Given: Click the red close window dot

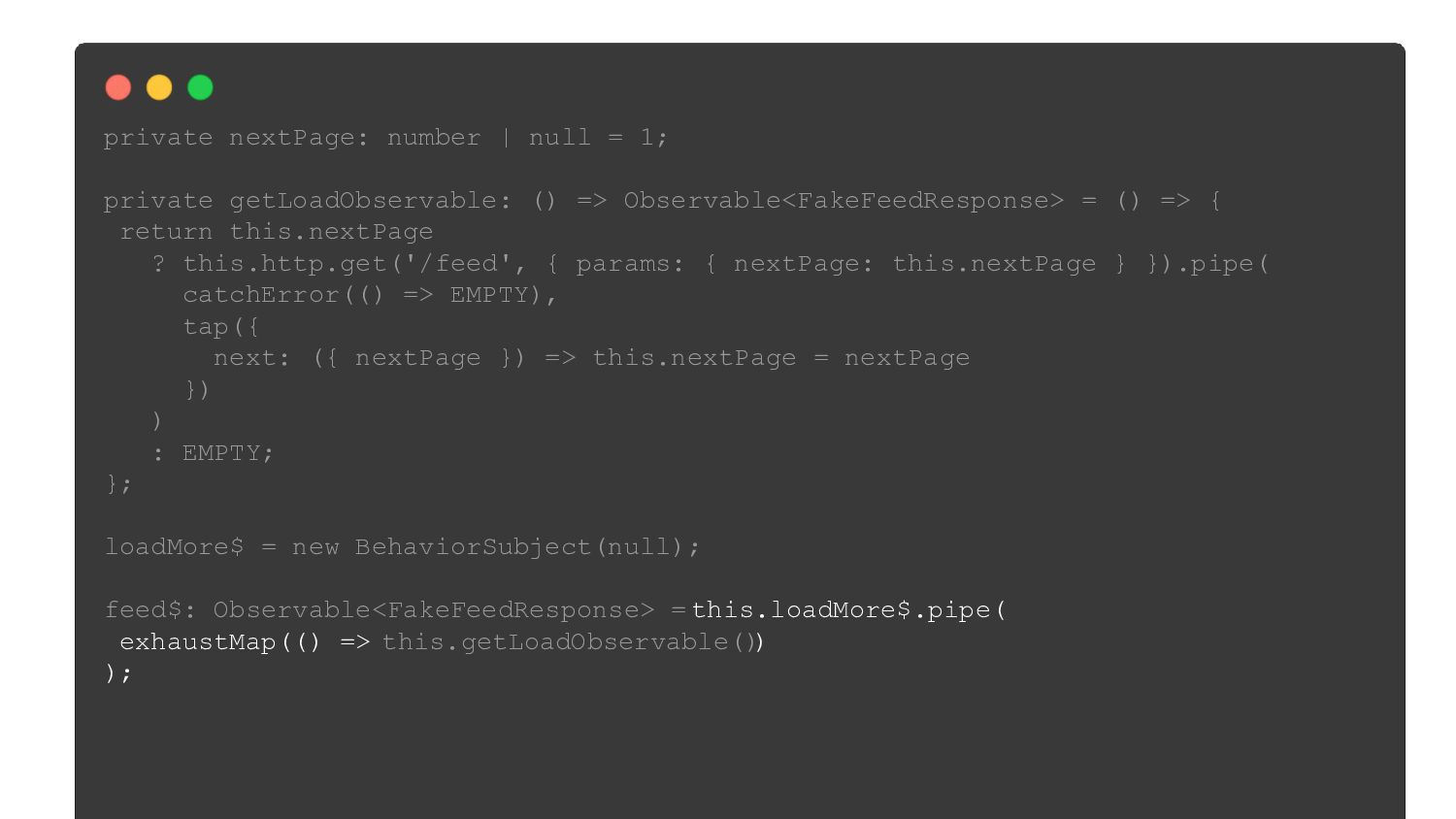Looking at the screenshot, I should (x=118, y=88).
